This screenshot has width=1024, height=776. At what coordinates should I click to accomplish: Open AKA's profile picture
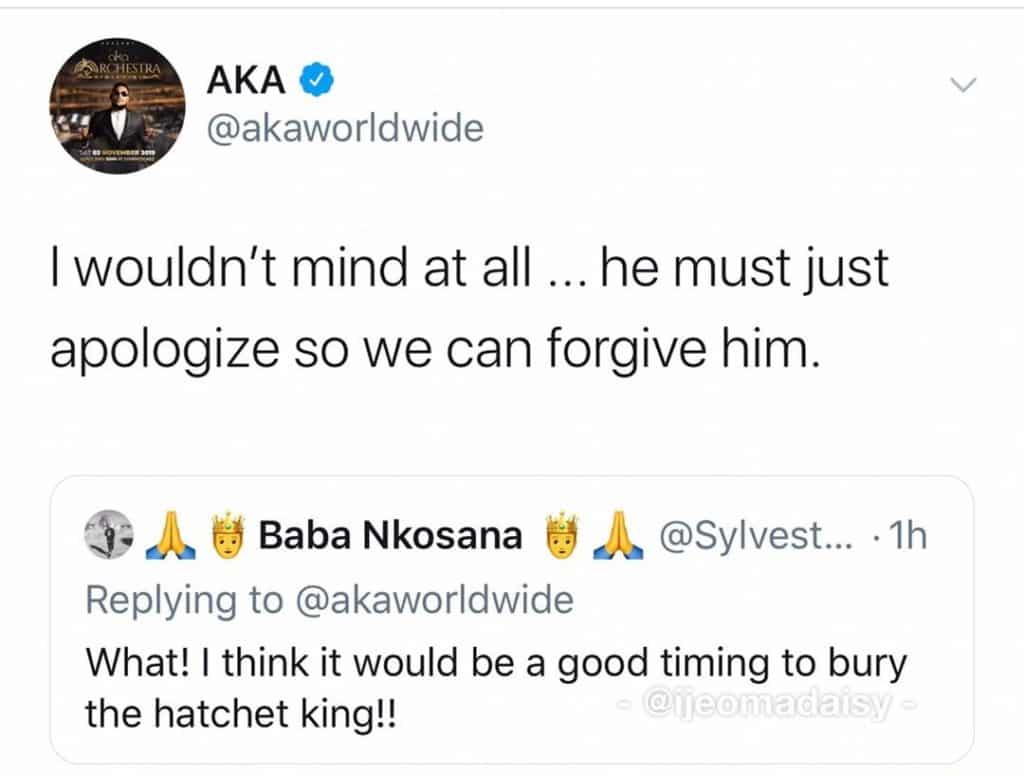117,106
